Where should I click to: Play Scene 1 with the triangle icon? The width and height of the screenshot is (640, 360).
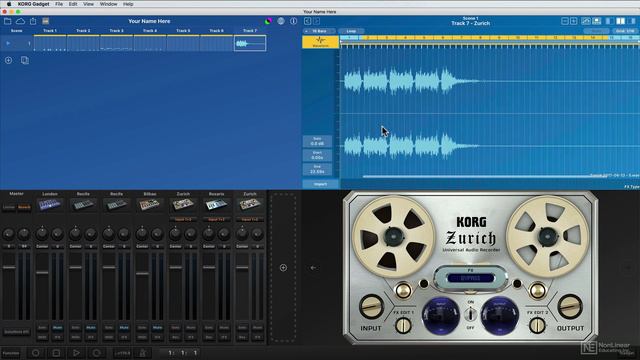pos(8,43)
